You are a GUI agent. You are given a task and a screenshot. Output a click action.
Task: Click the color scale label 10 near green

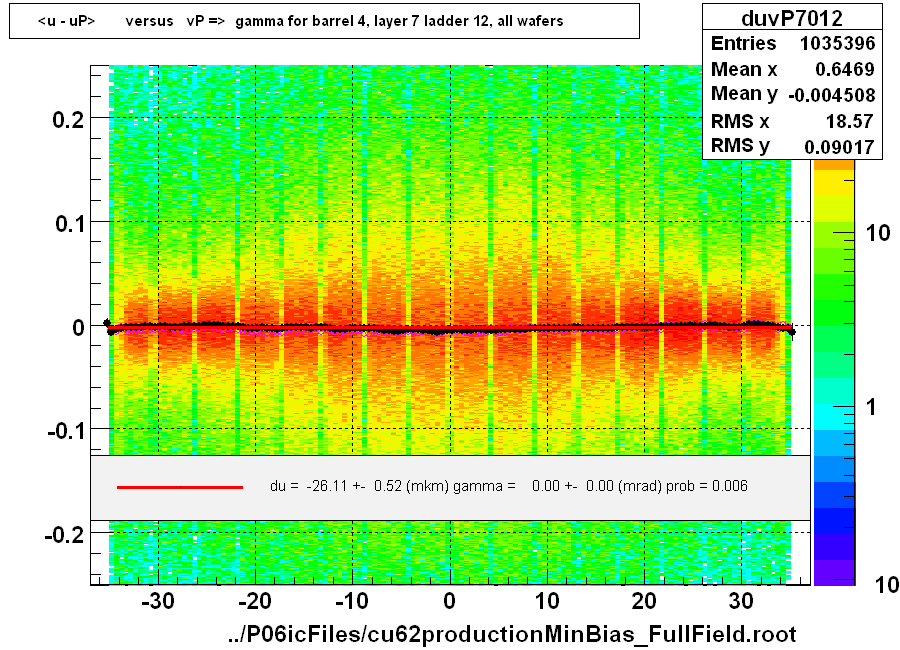[878, 233]
